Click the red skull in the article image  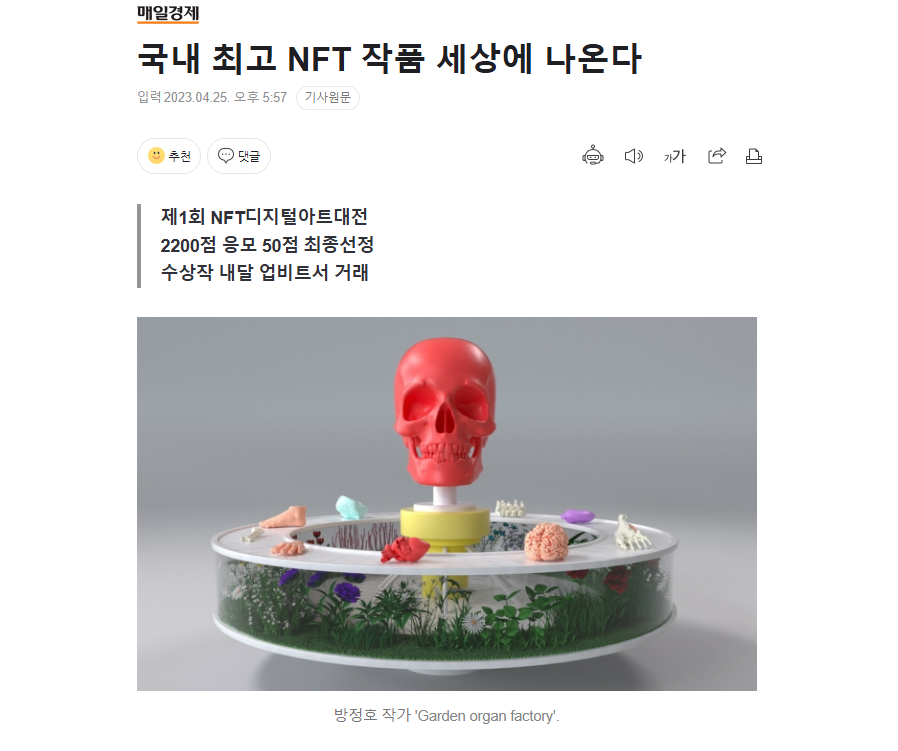pyautogui.click(x=444, y=411)
